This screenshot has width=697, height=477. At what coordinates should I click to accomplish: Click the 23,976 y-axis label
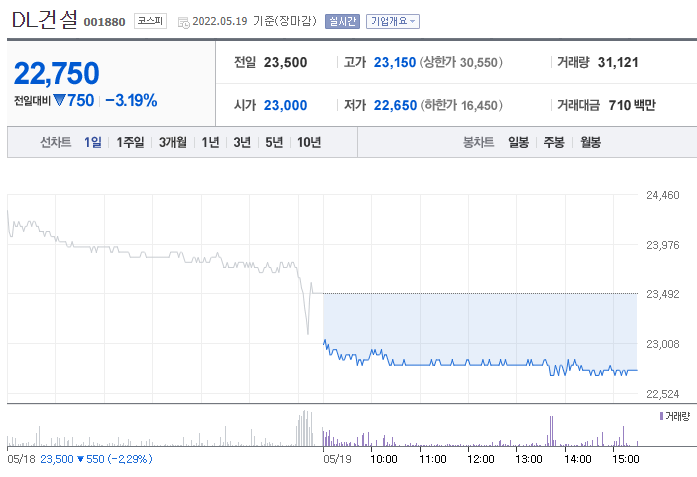(x=662, y=245)
